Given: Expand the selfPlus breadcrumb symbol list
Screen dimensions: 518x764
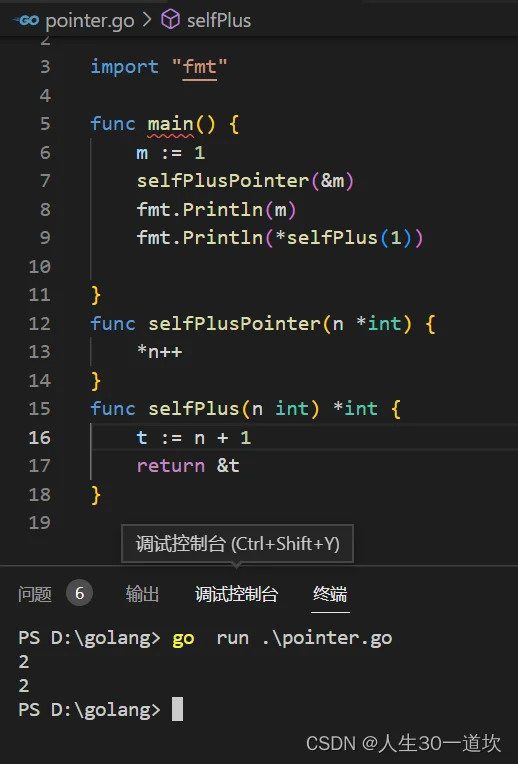Looking at the screenshot, I should pyautogui.click(x=219, y=20).
